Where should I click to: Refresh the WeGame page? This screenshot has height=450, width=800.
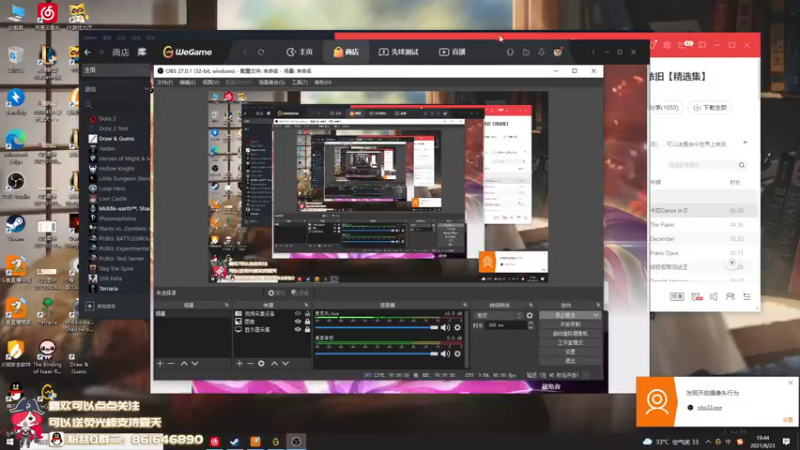(x=261, y=52)
